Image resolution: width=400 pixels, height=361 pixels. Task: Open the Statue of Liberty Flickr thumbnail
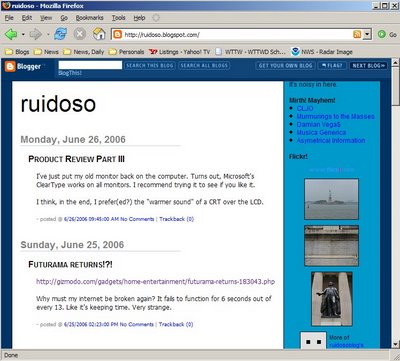(331, 199)
